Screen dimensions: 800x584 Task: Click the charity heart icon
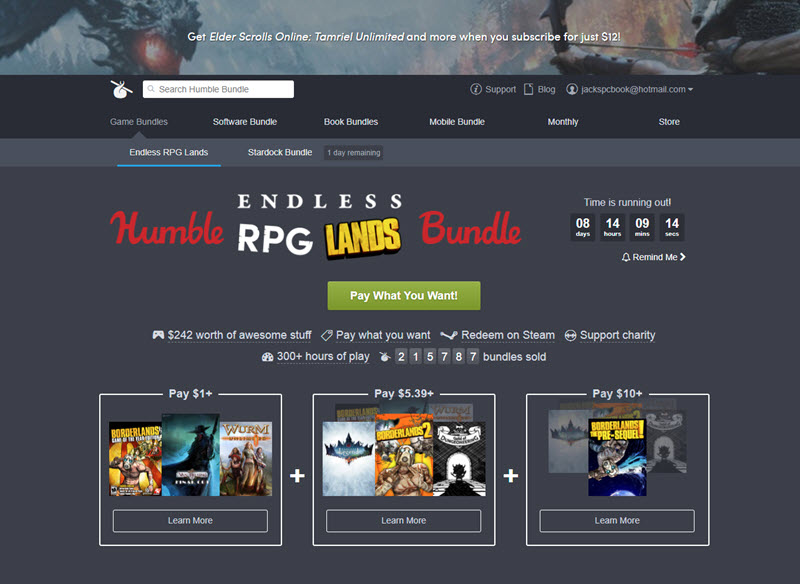coord(570,335)
